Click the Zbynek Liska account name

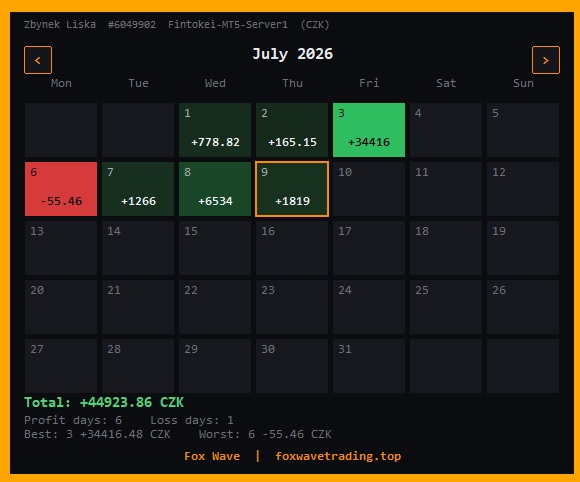(x=60, y=25)
